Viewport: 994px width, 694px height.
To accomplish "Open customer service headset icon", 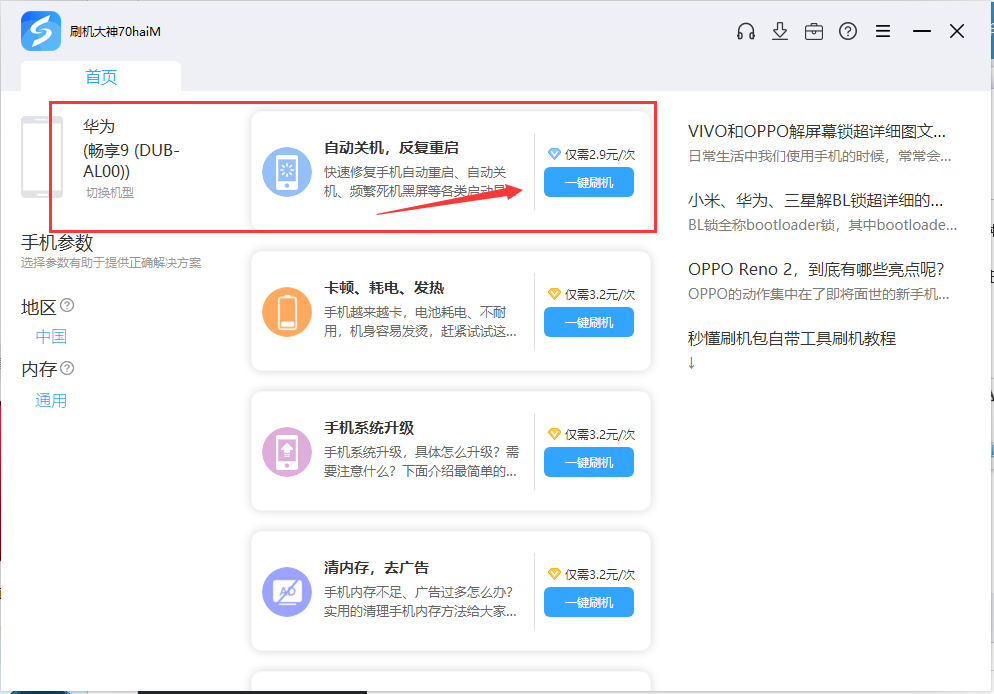I will click(746, 31).
